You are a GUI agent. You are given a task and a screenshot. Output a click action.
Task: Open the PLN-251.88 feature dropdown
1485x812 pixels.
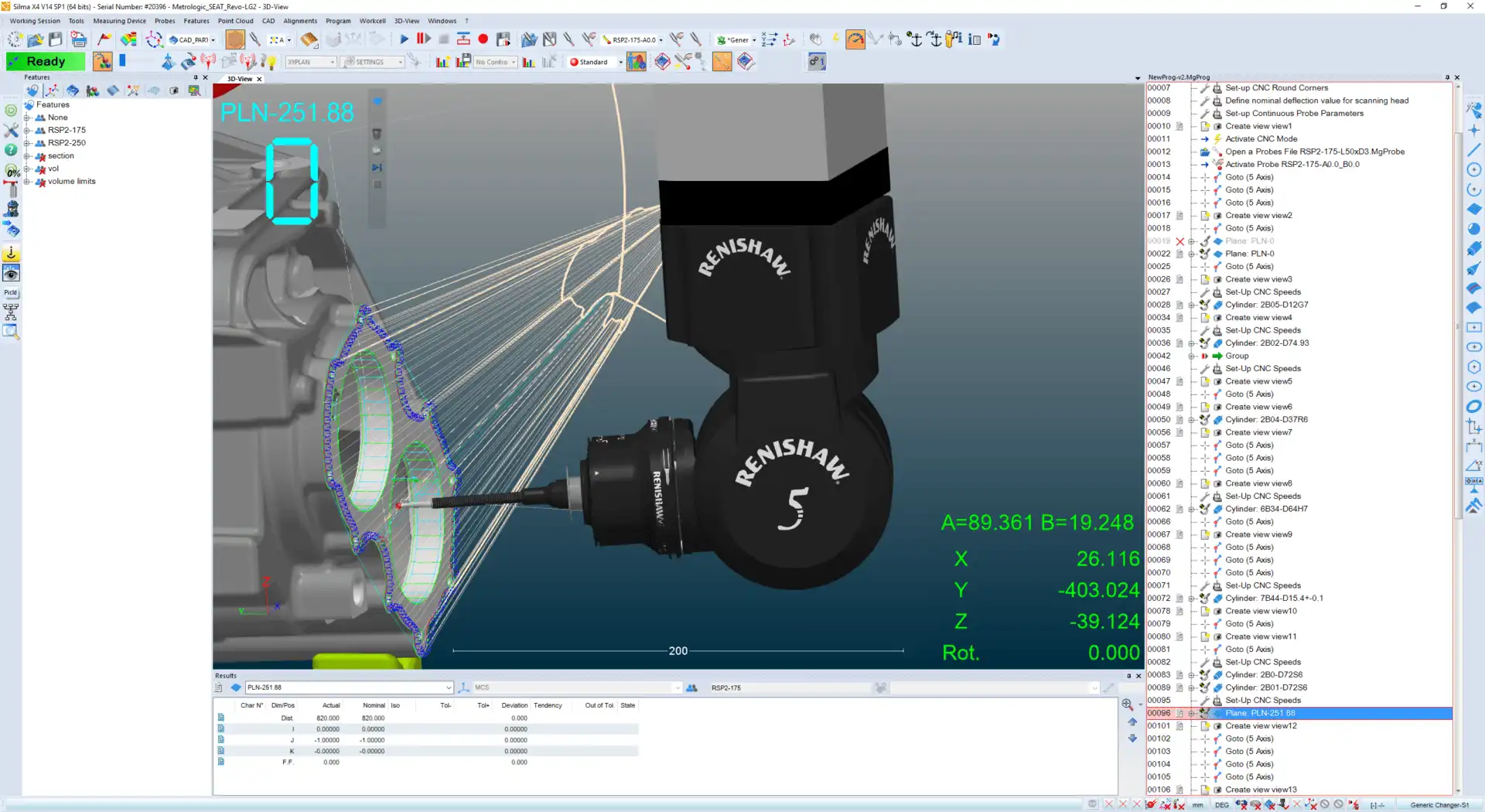[x=448, y=687]
